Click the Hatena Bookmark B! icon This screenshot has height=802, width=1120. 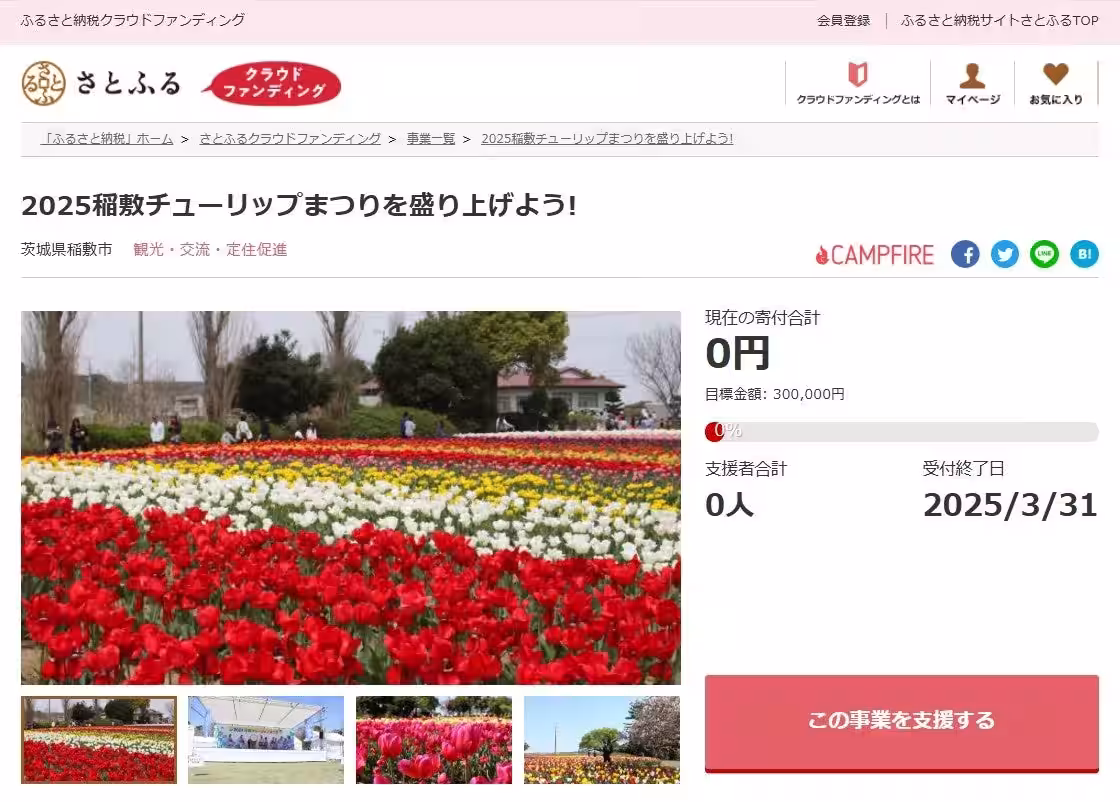(x=1084, y=254)
